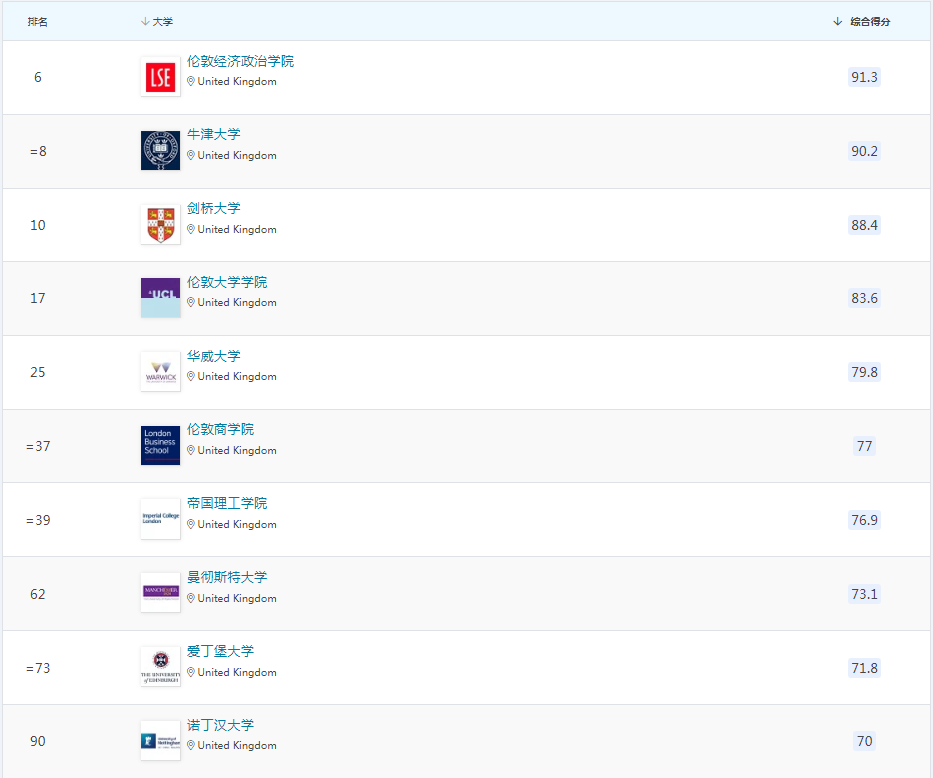Viewport: 933px width, 778px height.
Task: Click the UCL purple logo
Action: point(160,298)
